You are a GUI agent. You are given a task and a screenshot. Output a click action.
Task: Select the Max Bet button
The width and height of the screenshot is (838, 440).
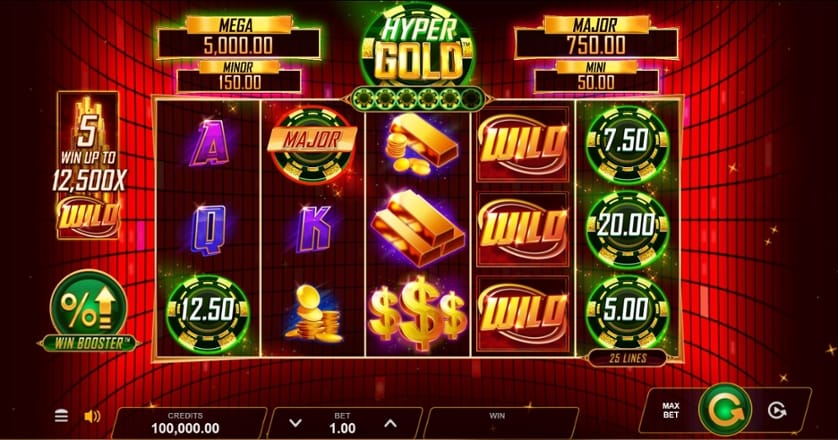pyautogui.click(x=671, y=410)
